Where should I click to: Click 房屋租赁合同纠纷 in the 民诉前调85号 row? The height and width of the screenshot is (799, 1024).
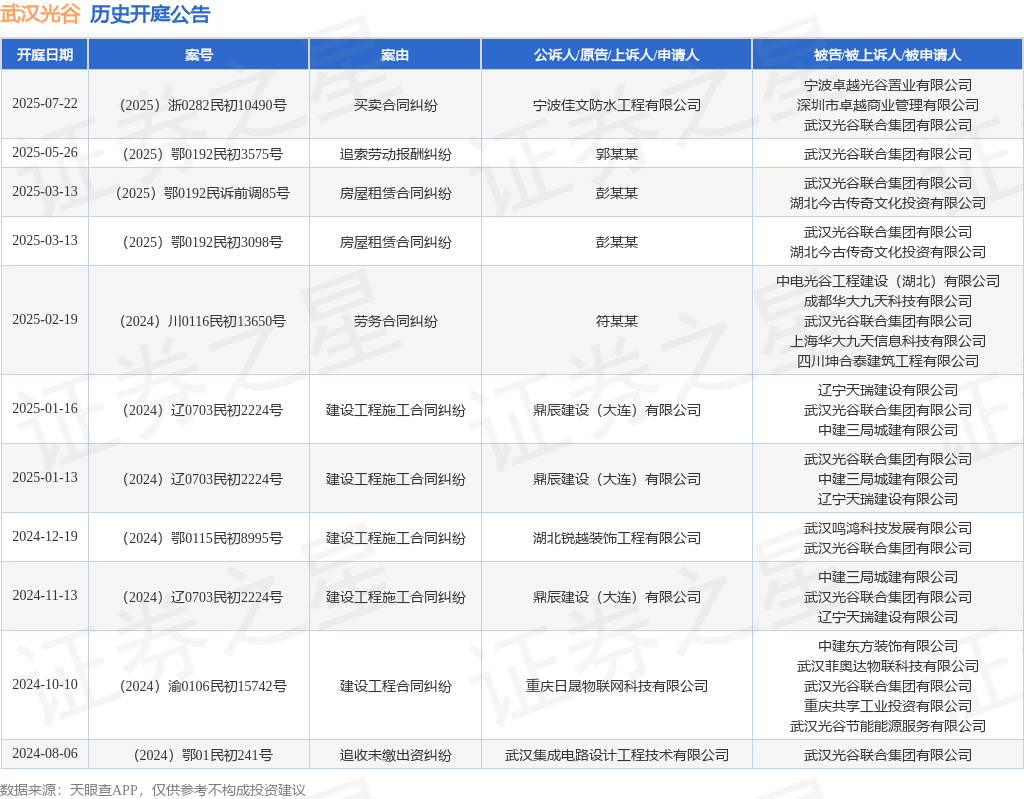click(x=395, y=193)
